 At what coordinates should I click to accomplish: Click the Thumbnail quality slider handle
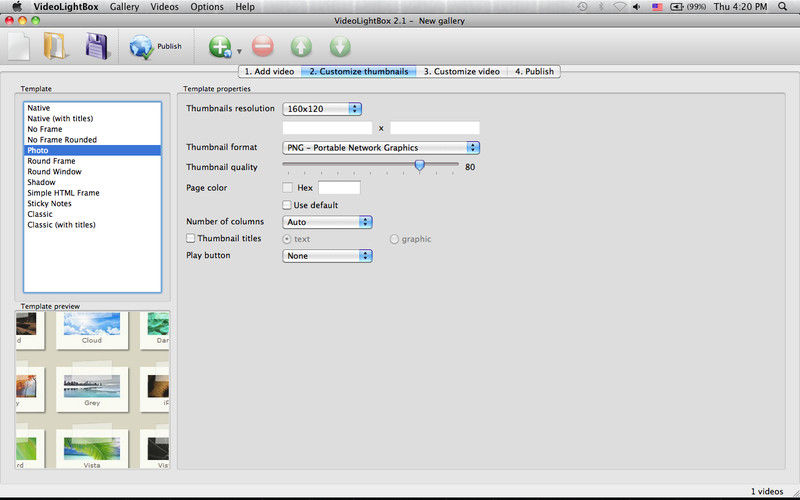point(419,165)
